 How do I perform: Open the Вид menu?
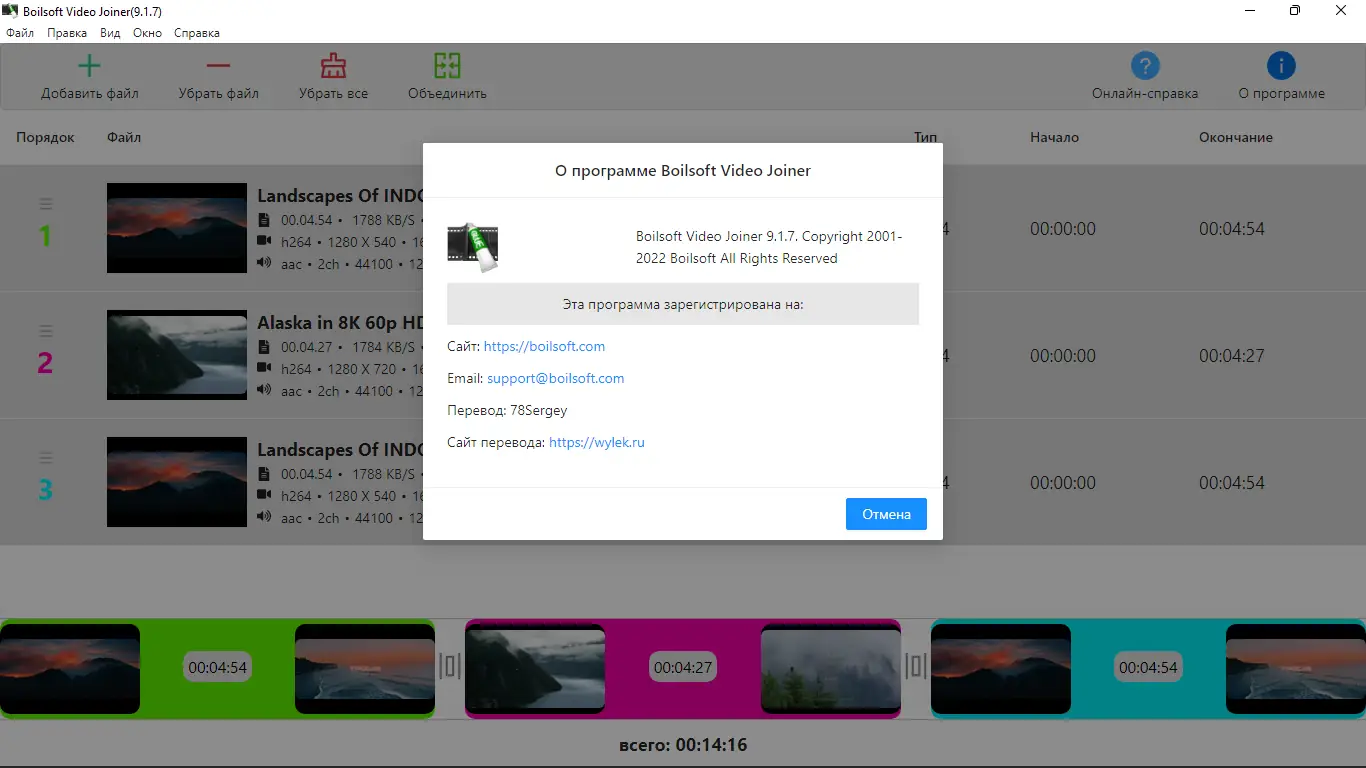click(x=111, y=33)
